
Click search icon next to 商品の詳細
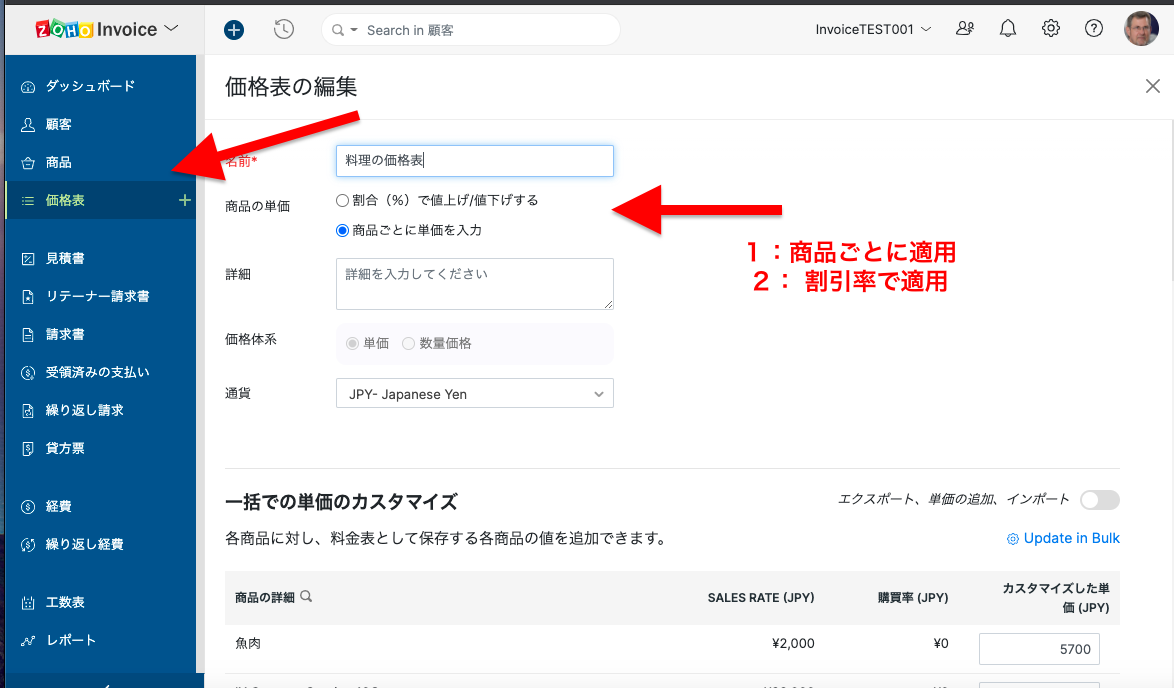click(307, 597)
